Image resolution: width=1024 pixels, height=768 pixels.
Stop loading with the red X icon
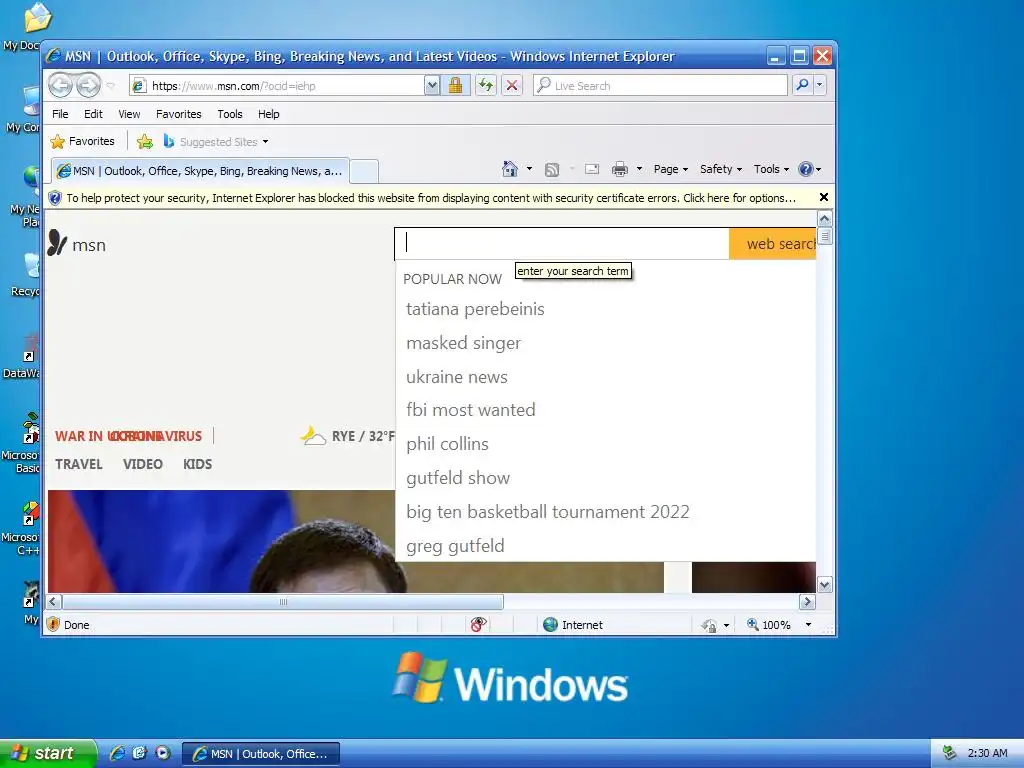512,86
